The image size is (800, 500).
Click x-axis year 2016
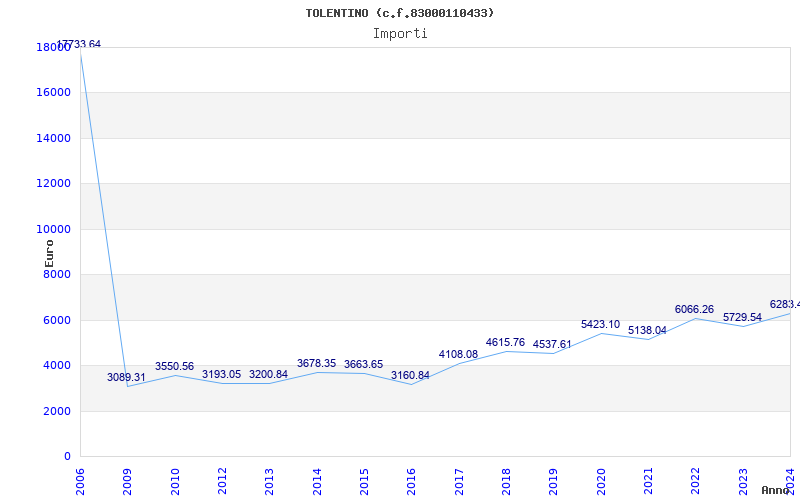click(411, 481)
